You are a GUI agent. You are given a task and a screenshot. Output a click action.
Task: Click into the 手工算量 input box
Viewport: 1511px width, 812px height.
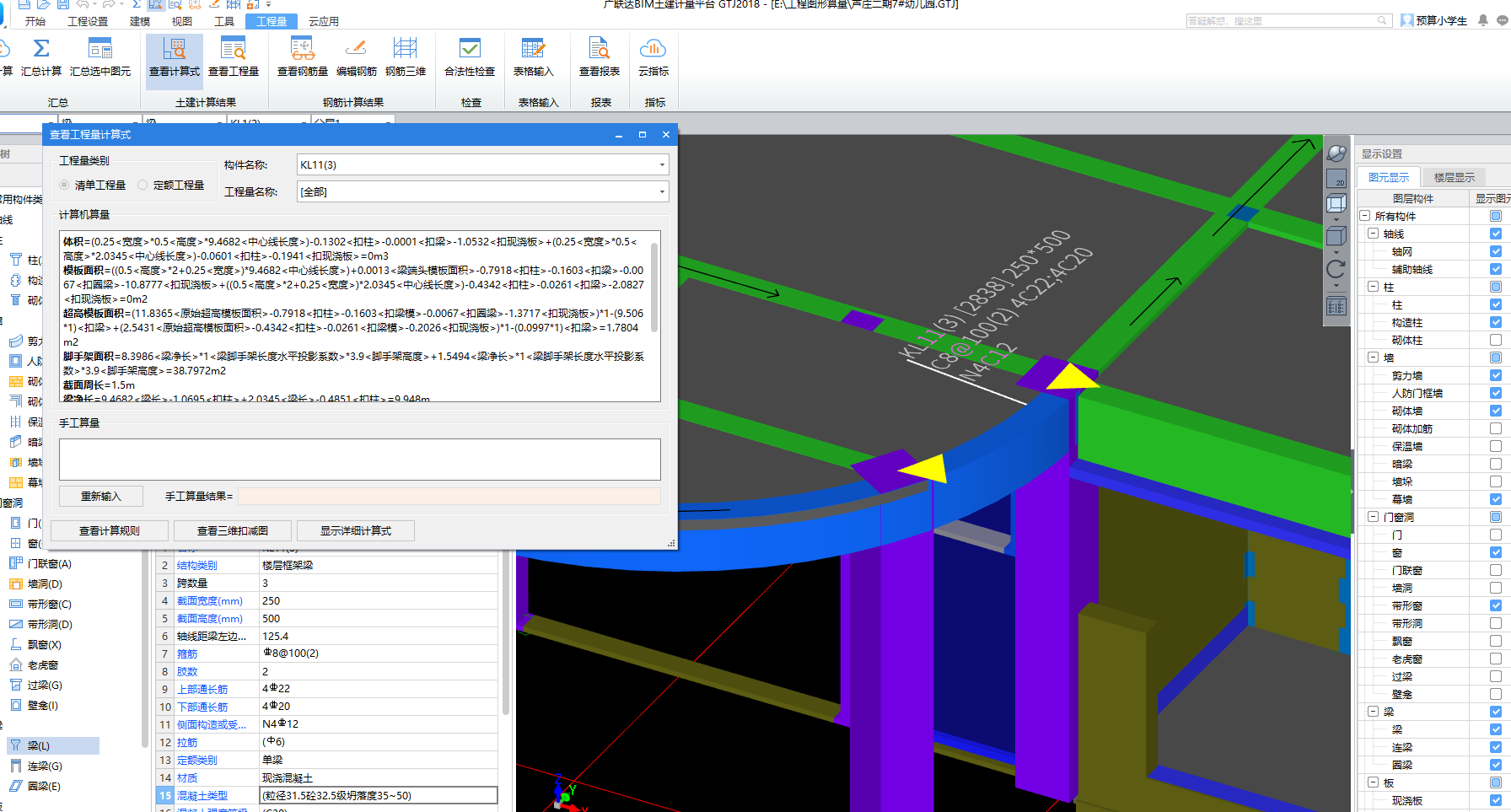[x=360, y=459]
